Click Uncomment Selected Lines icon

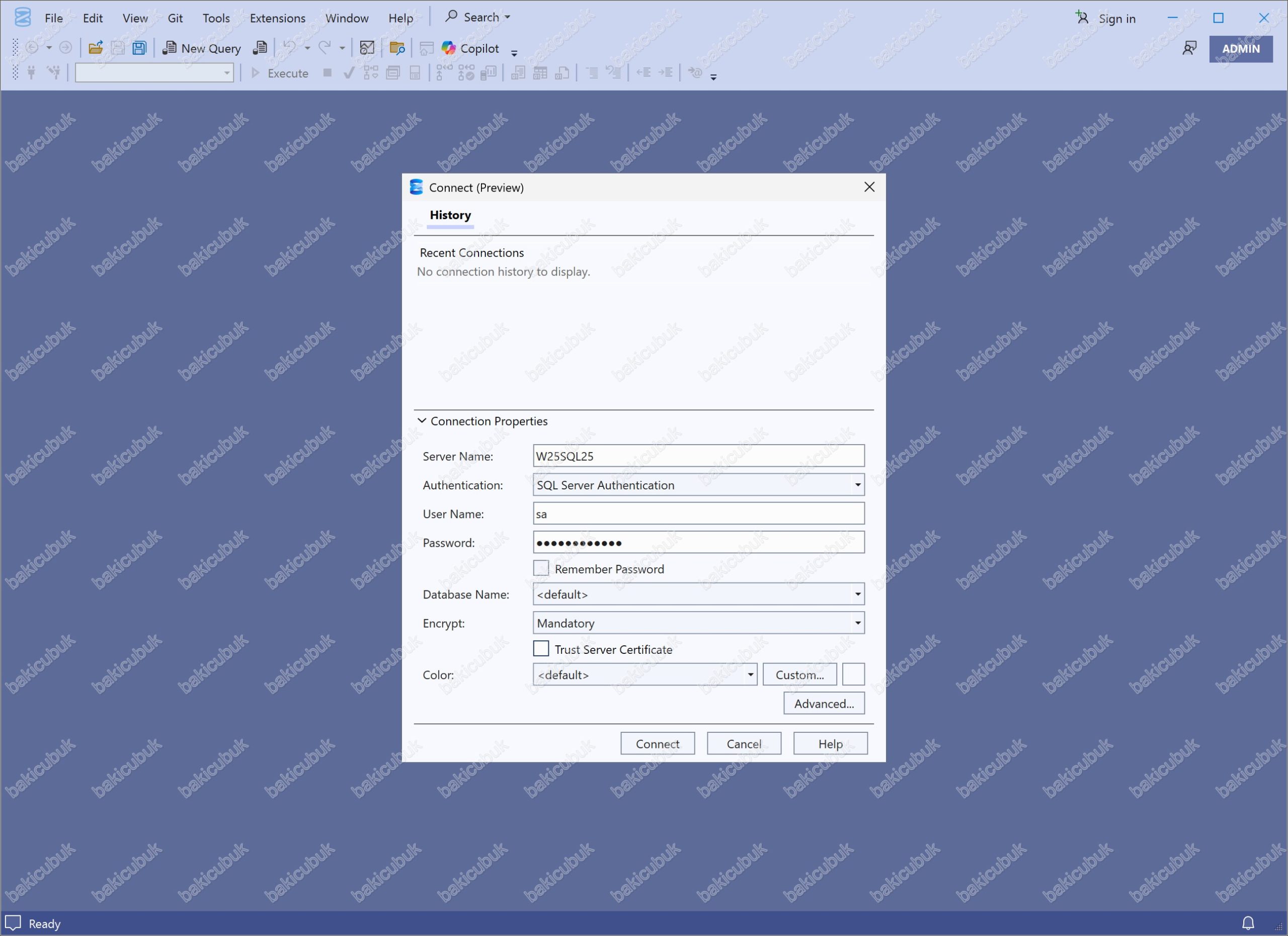(613, 72)
